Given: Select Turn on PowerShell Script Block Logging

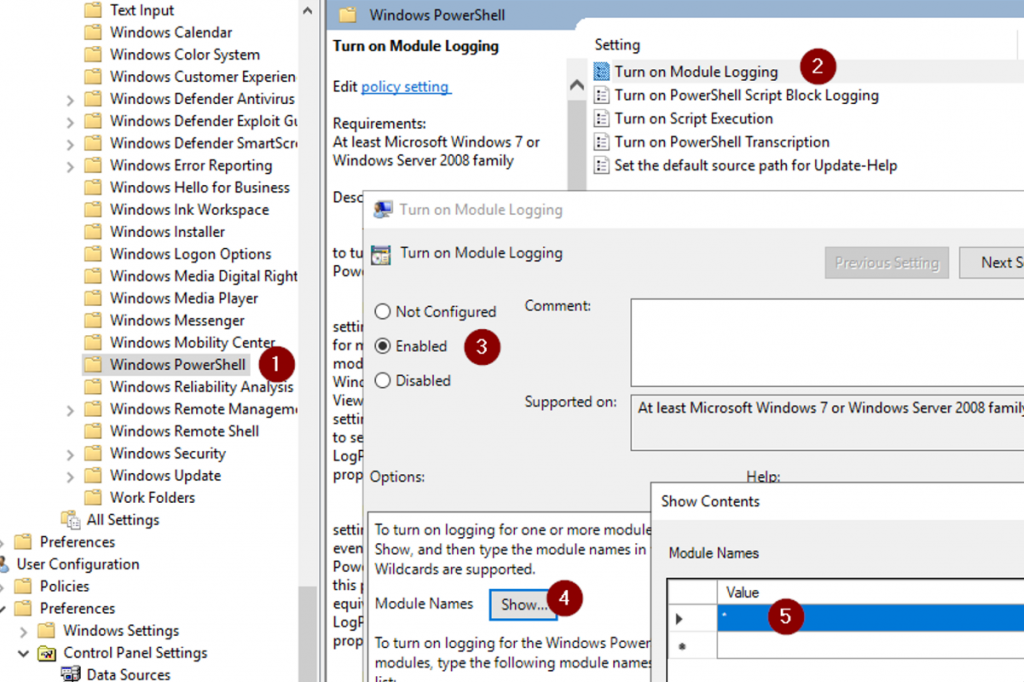Looking at the screenshot, I should click(x=746, y=95).
